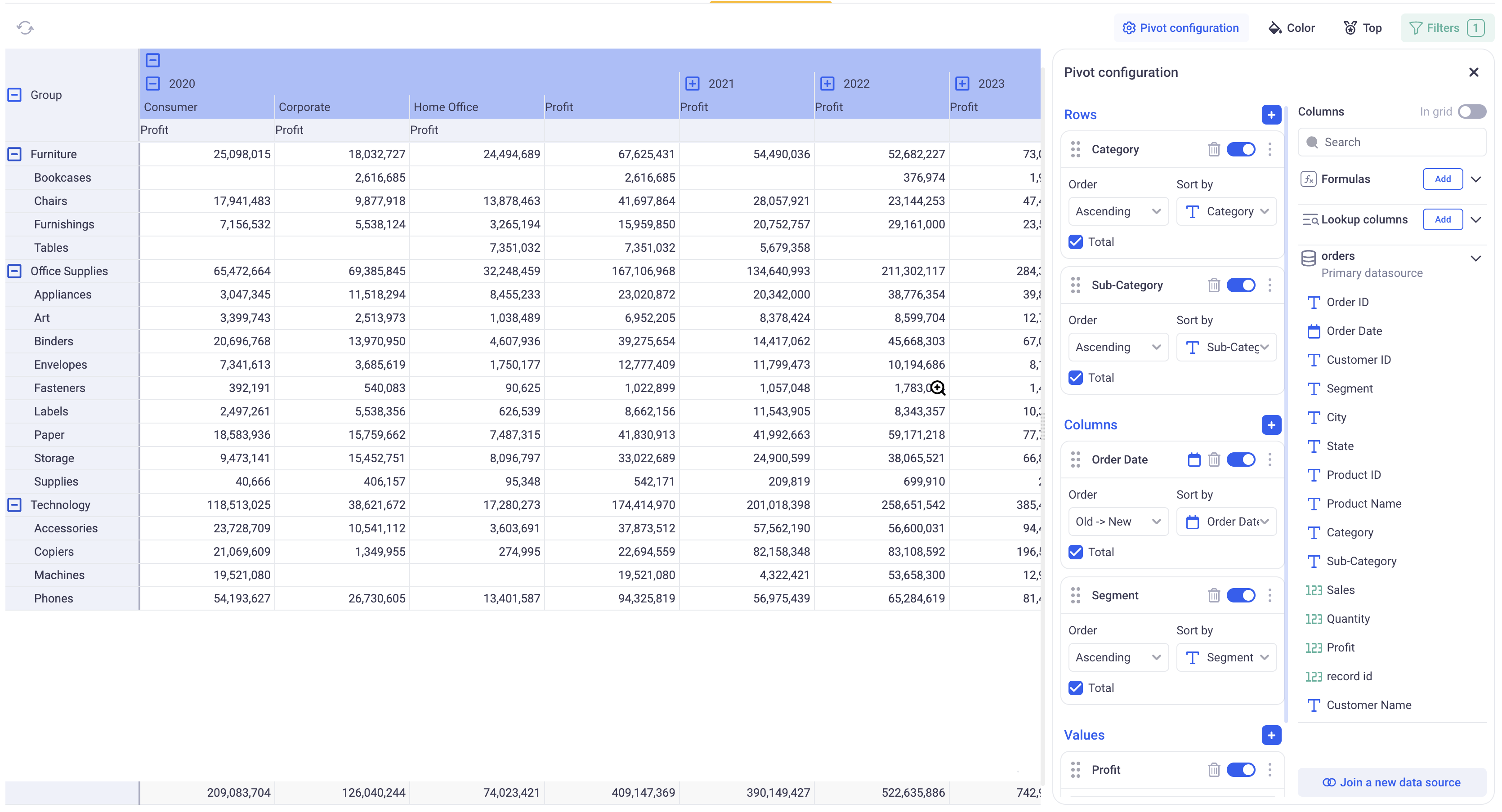Add a new Rows field
Screen dimensions: 1502x812
(1270, 114)
